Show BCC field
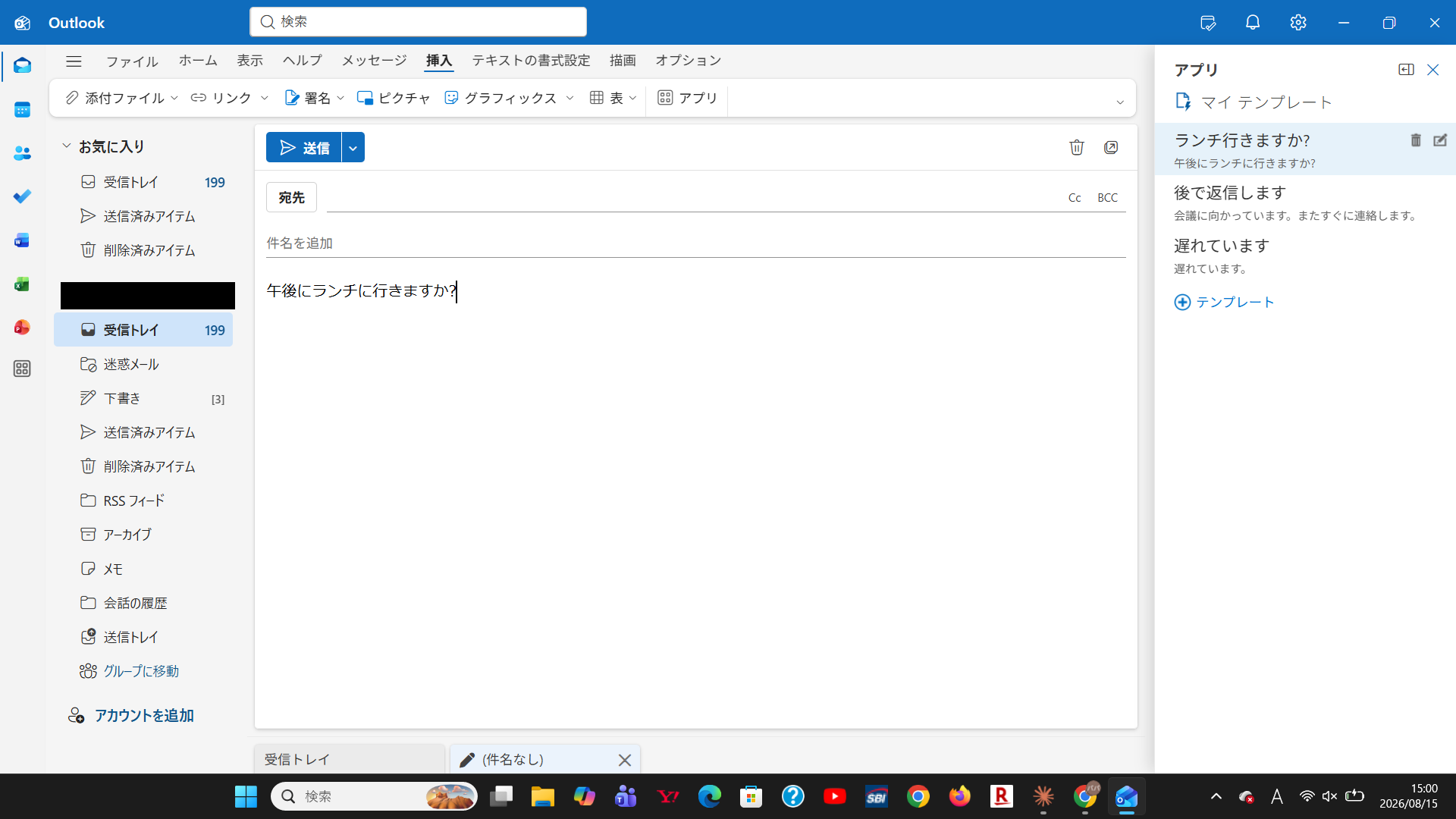The image size is (1456, 819). click(1107, 198)
